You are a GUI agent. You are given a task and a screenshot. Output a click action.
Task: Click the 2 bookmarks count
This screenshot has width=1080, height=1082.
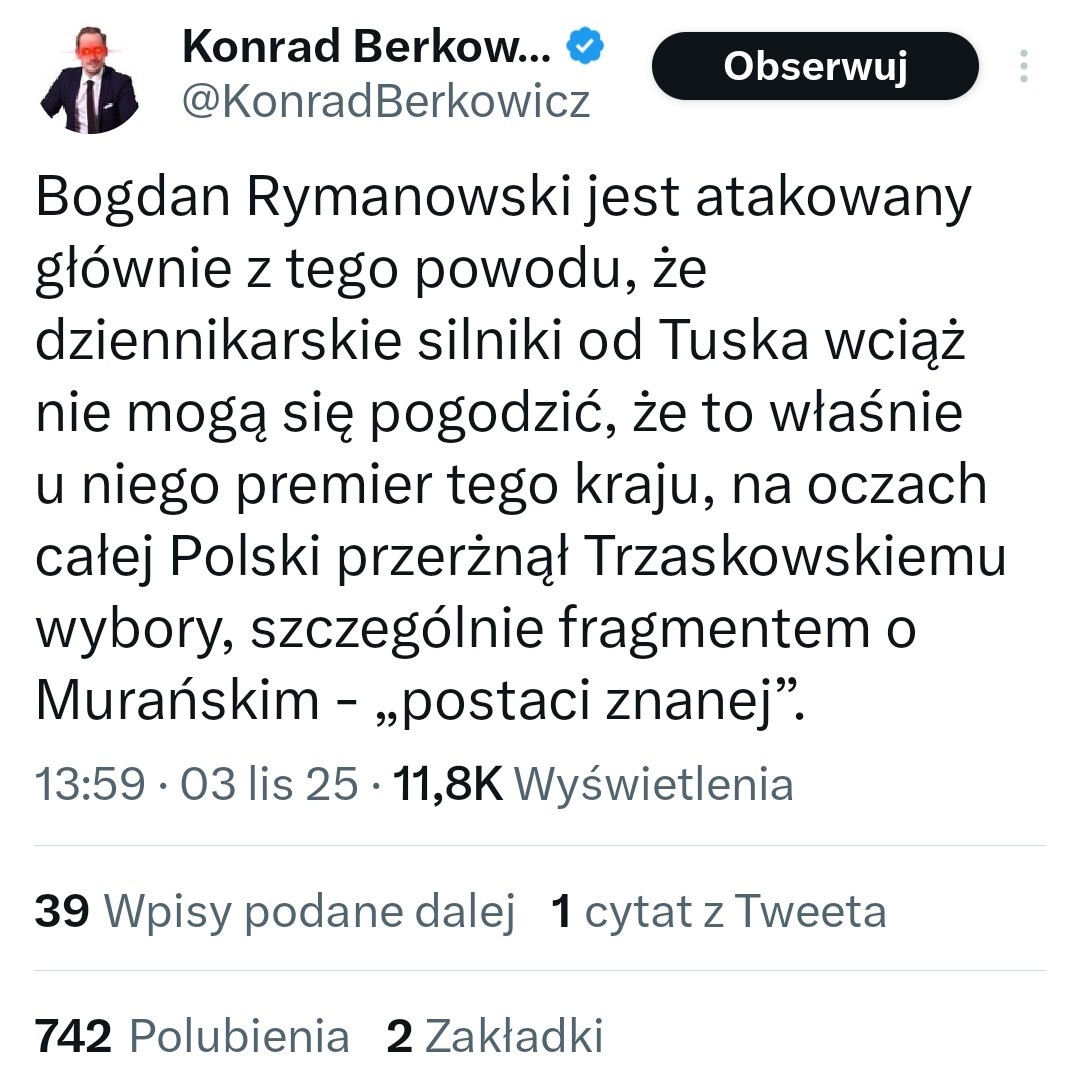point(399,1036)
